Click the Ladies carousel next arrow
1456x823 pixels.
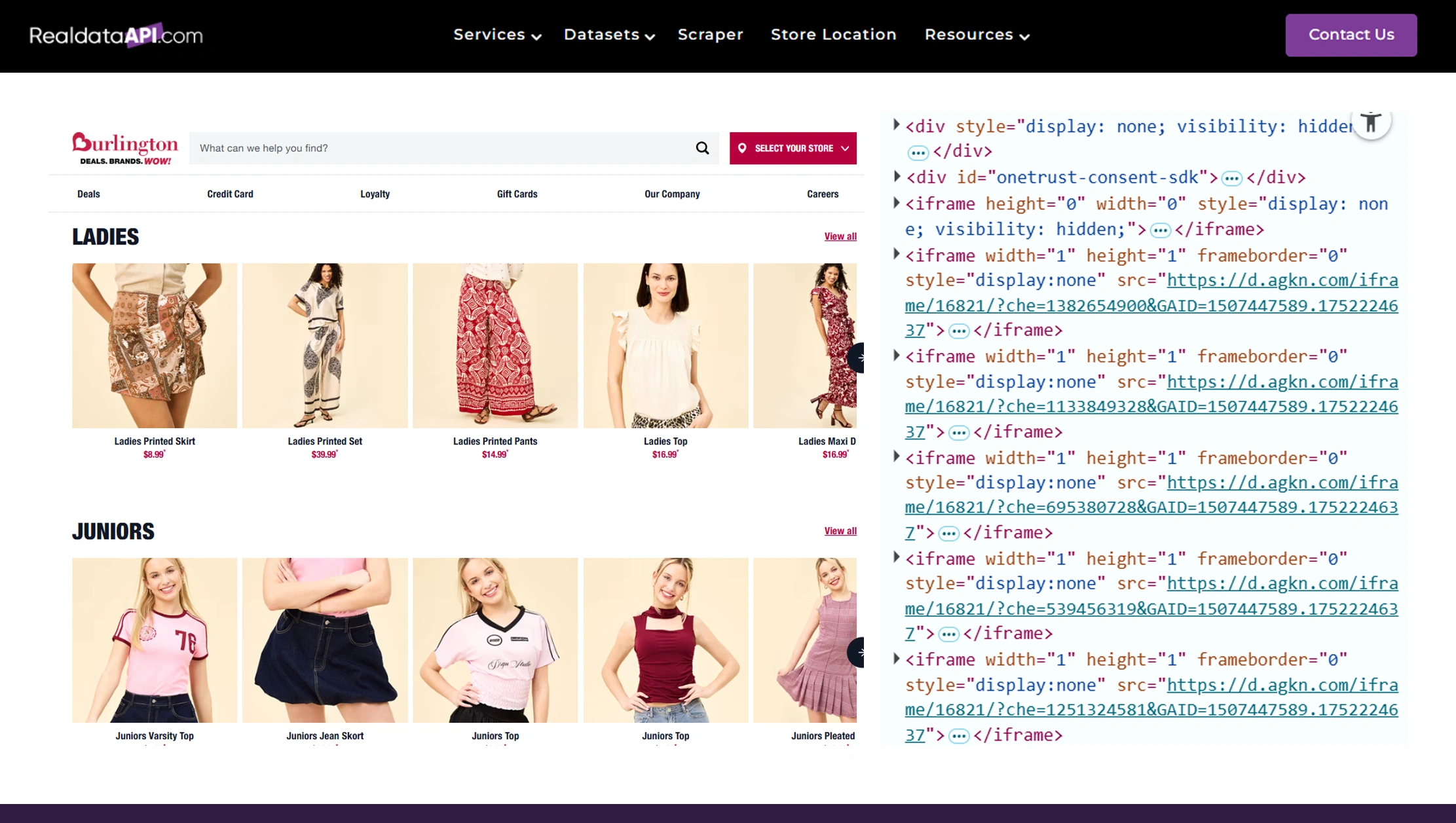click(857, 357)
